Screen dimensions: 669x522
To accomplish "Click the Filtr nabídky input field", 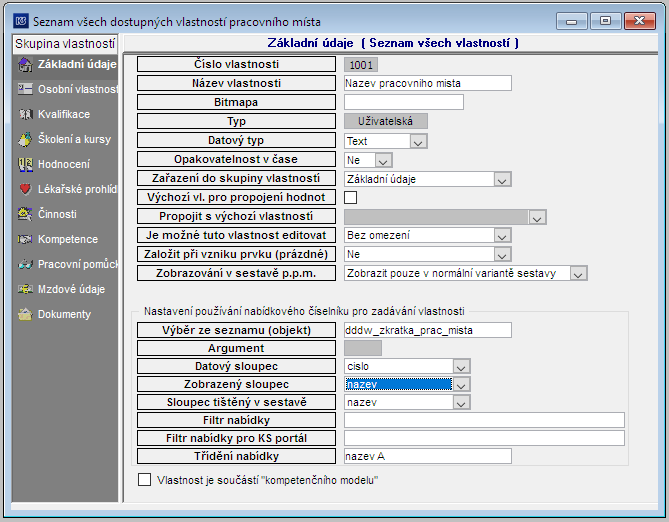I will coord(484,420).
